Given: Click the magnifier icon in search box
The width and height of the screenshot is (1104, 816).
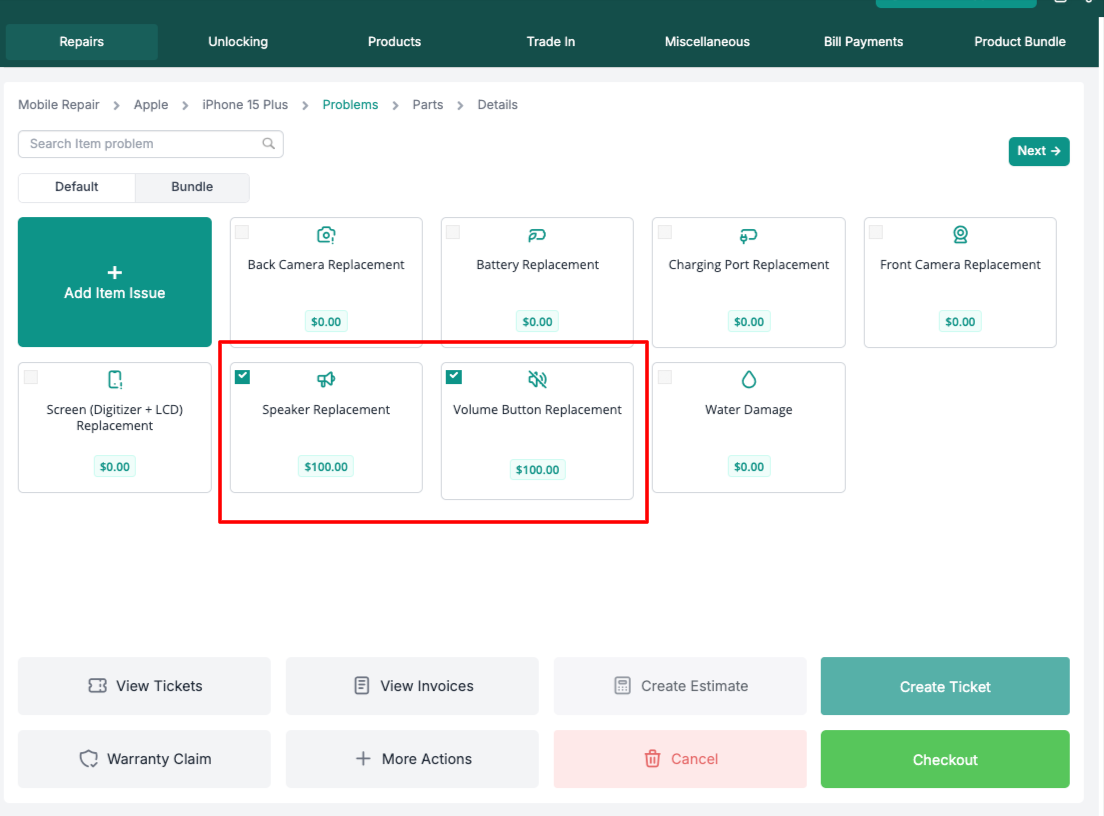Looking at the screenshot, I should click(x=268, y=144).
